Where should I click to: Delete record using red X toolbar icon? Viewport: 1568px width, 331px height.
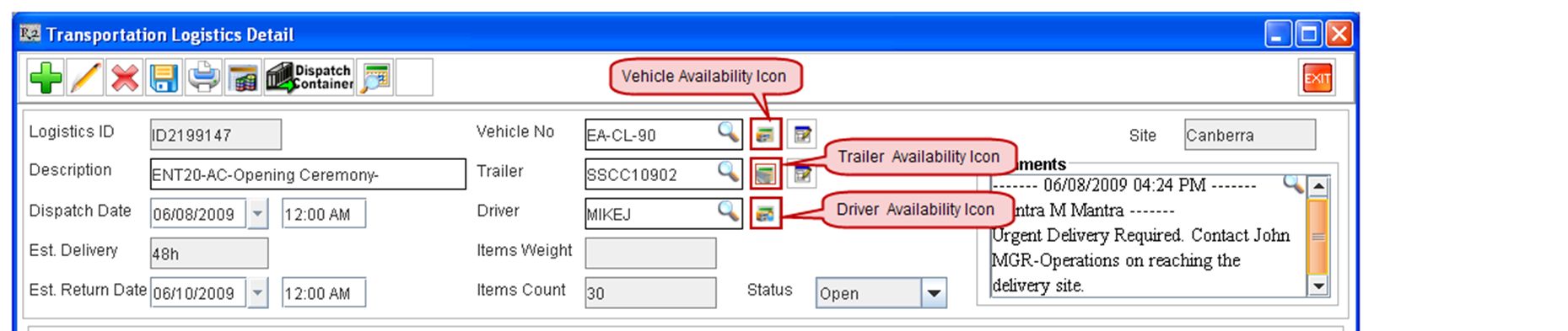point(125,77)
